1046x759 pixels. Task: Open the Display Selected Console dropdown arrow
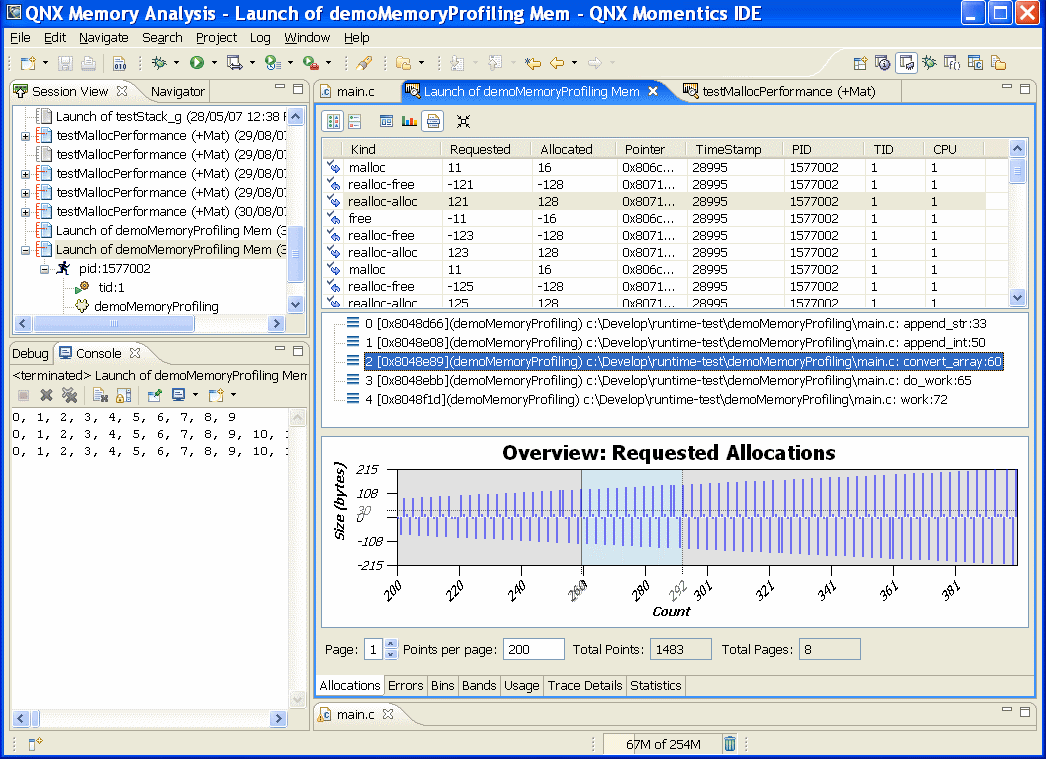pos(195,396)
